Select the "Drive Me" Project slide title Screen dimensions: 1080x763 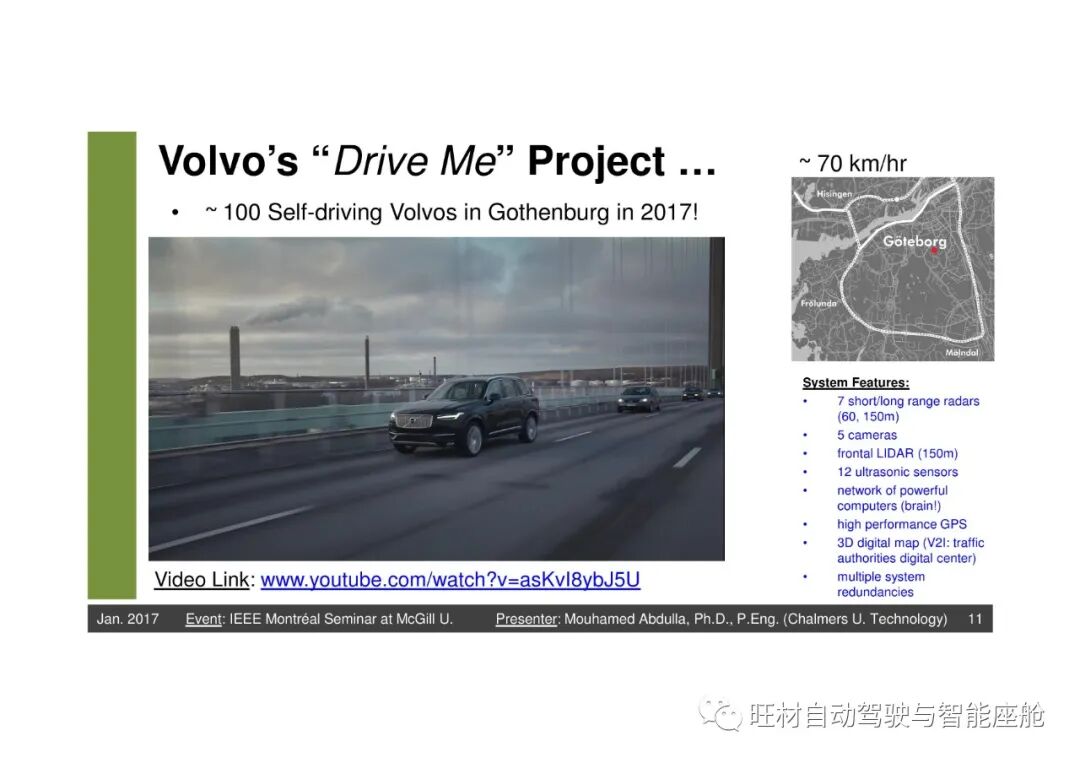pyautogui.click(x=437, y=161)
